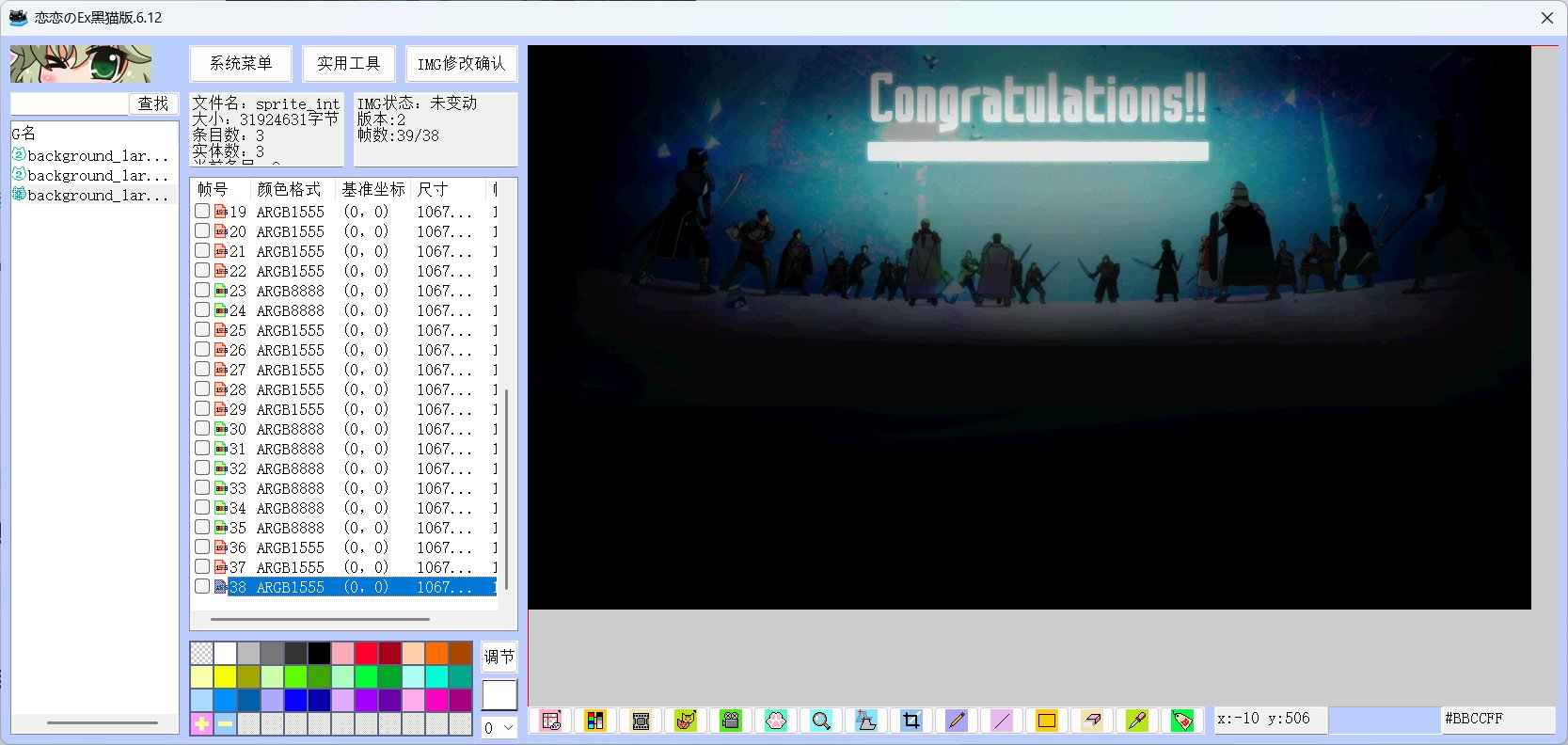Image resolution: width=1568 pixels, height=745 pixels.
Task: Click the cat face tool icon
Action: pyautogui.click(x=685, y=721)
